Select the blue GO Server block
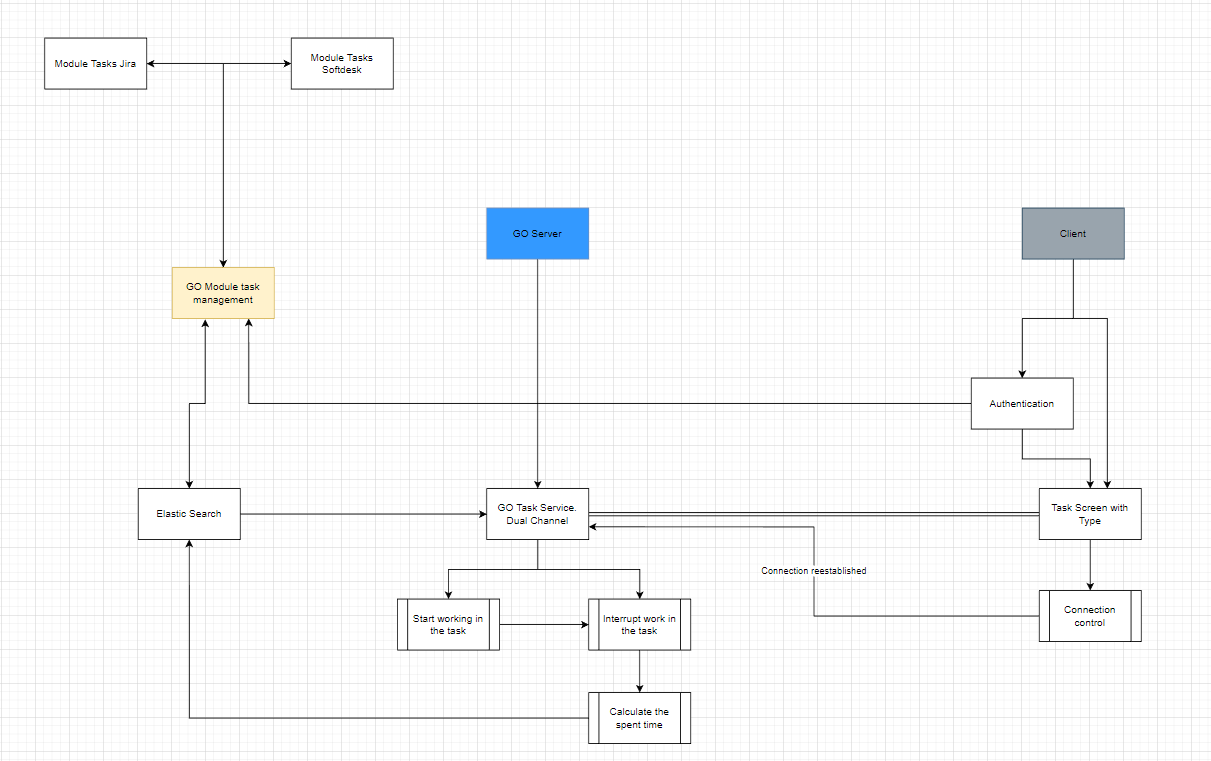 537,233
